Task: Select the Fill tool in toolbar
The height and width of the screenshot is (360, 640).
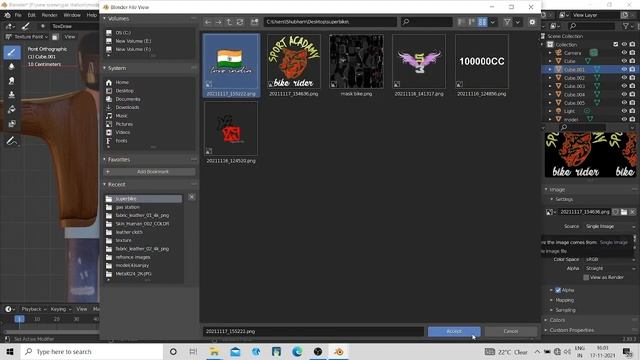Action: [x=12, y=109]
